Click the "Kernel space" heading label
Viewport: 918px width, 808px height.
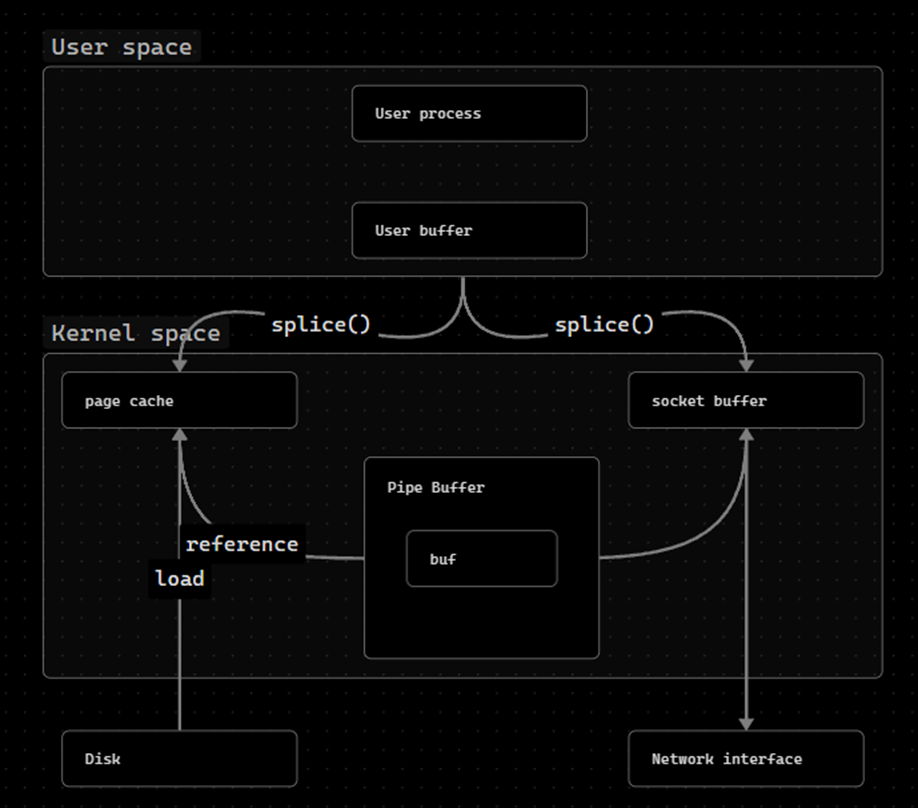click(135, 333)
